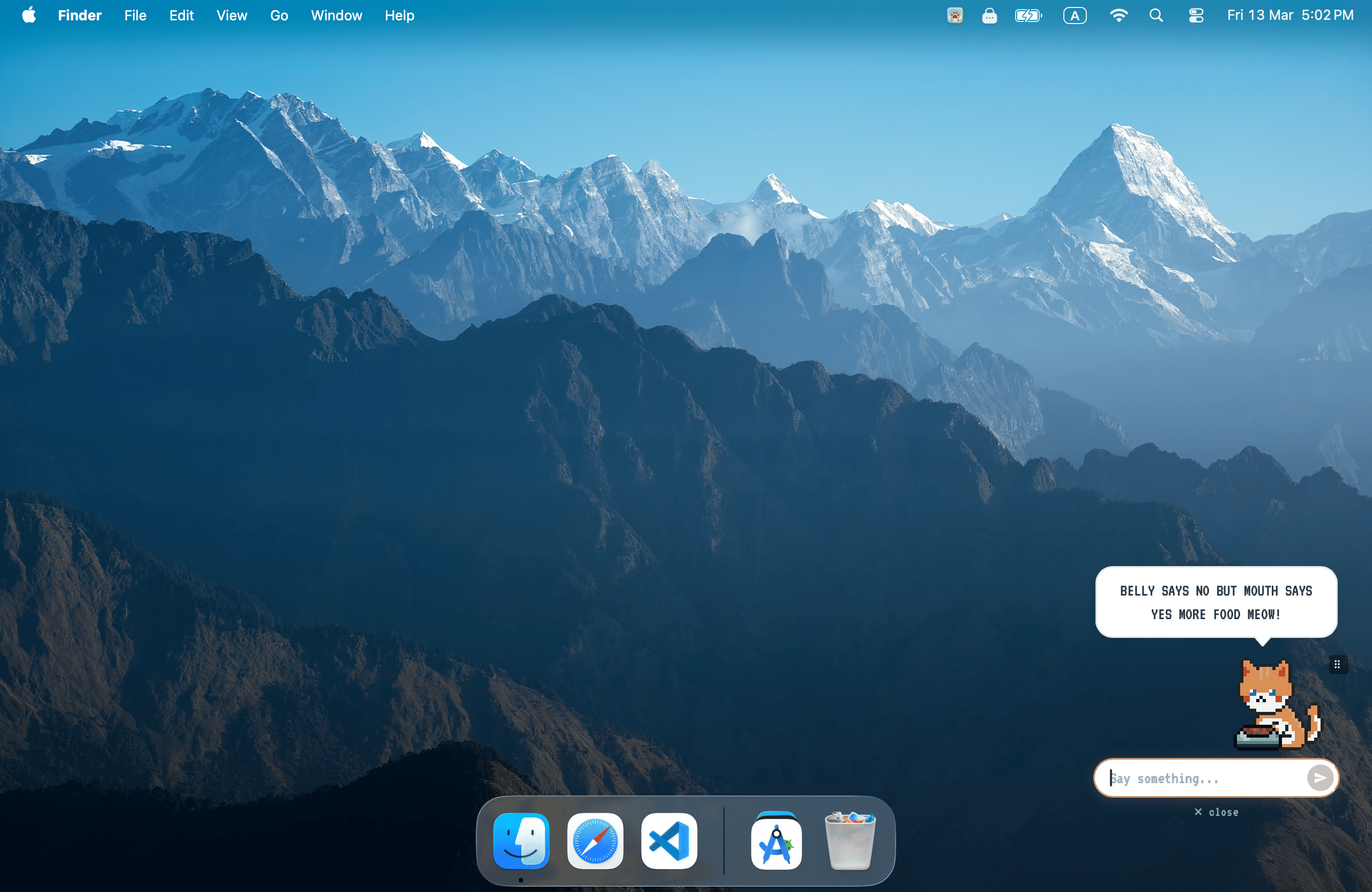Screen dimensions: 1372x892
Task: Open Android Studio from the dock
Action: (x=776, y=841)
